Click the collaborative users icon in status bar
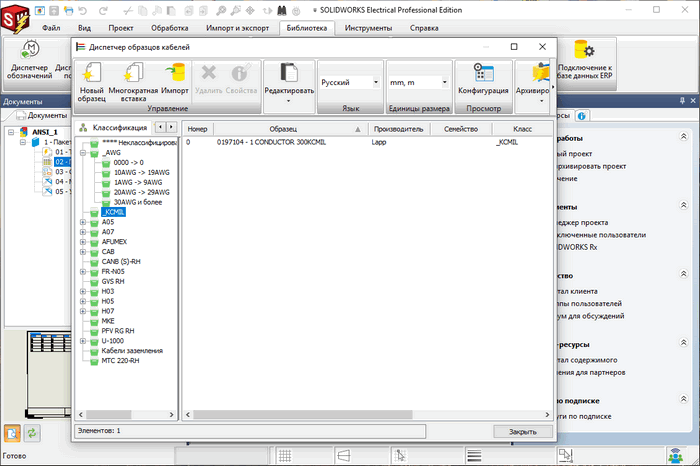The height and width of the screenshot is (466, 700). tap(675, 456)
